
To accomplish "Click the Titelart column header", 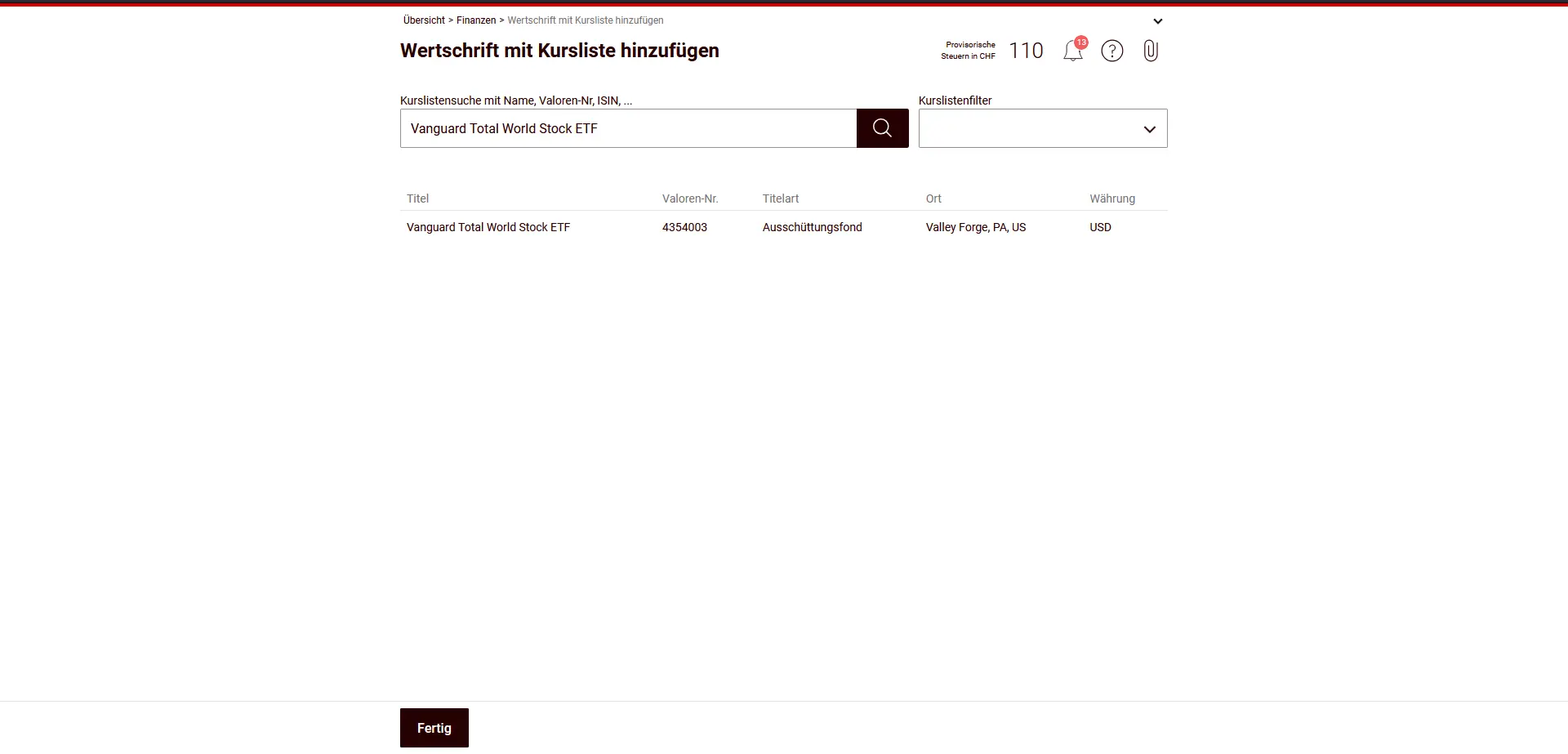I will (780, 199).
